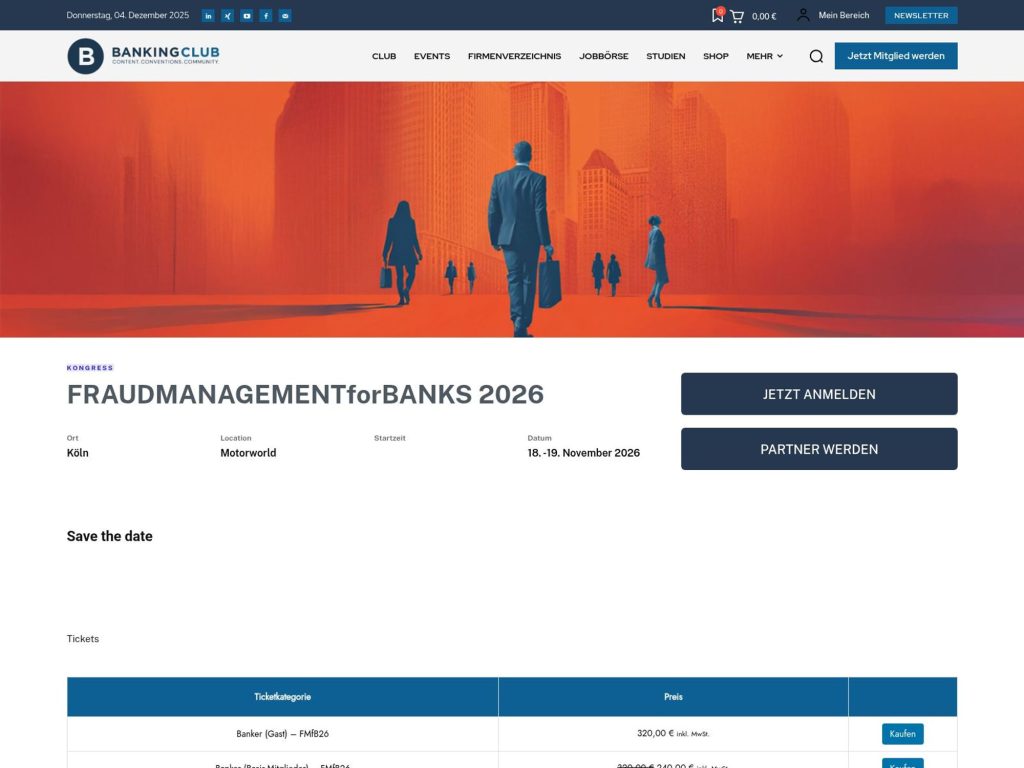
Task: Click Kaufen for the Banker (Gast) ticket
Action: [x=902, y=733]
